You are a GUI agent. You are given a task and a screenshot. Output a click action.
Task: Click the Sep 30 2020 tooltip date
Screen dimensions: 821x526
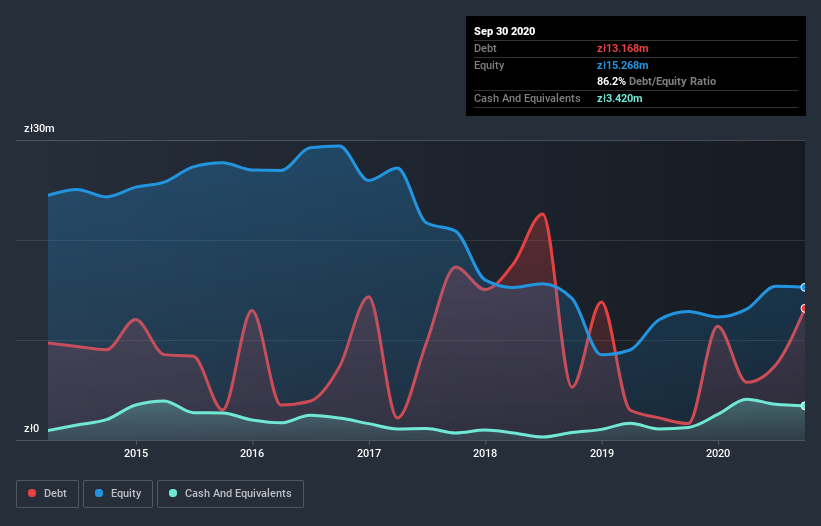[x=505, y=31]
